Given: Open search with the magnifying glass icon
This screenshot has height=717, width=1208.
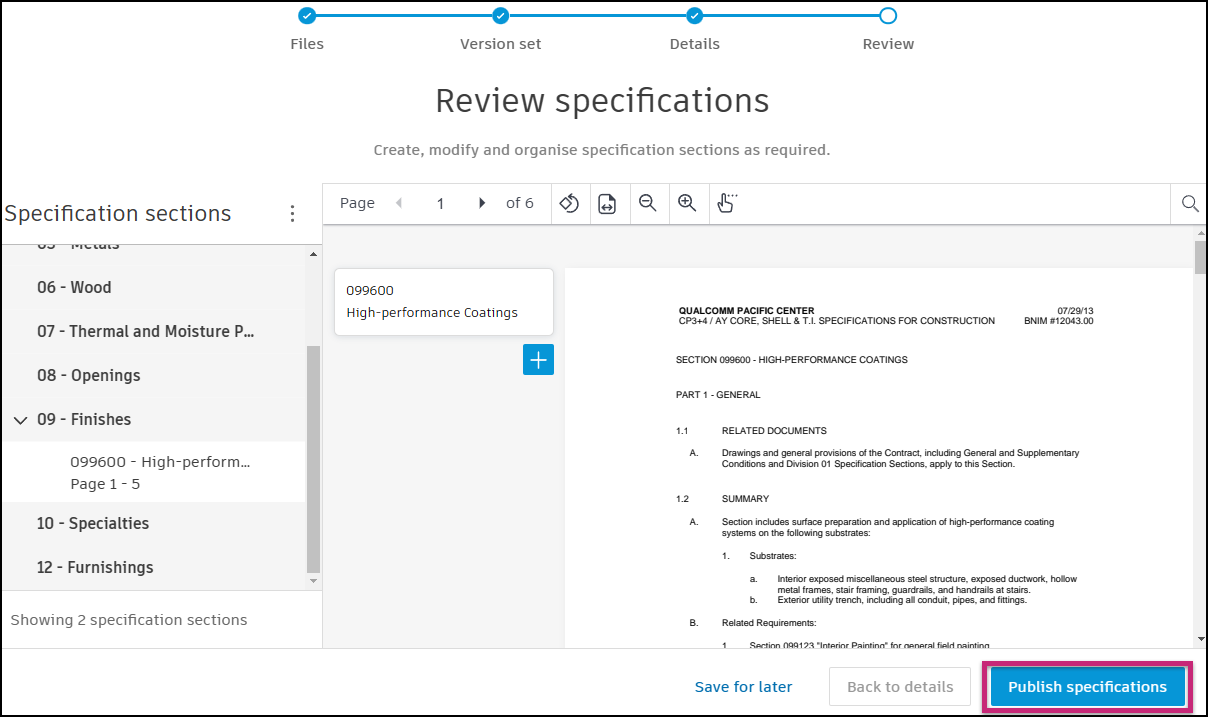Looking at the screenshot, I should [x=1190, y=203].
